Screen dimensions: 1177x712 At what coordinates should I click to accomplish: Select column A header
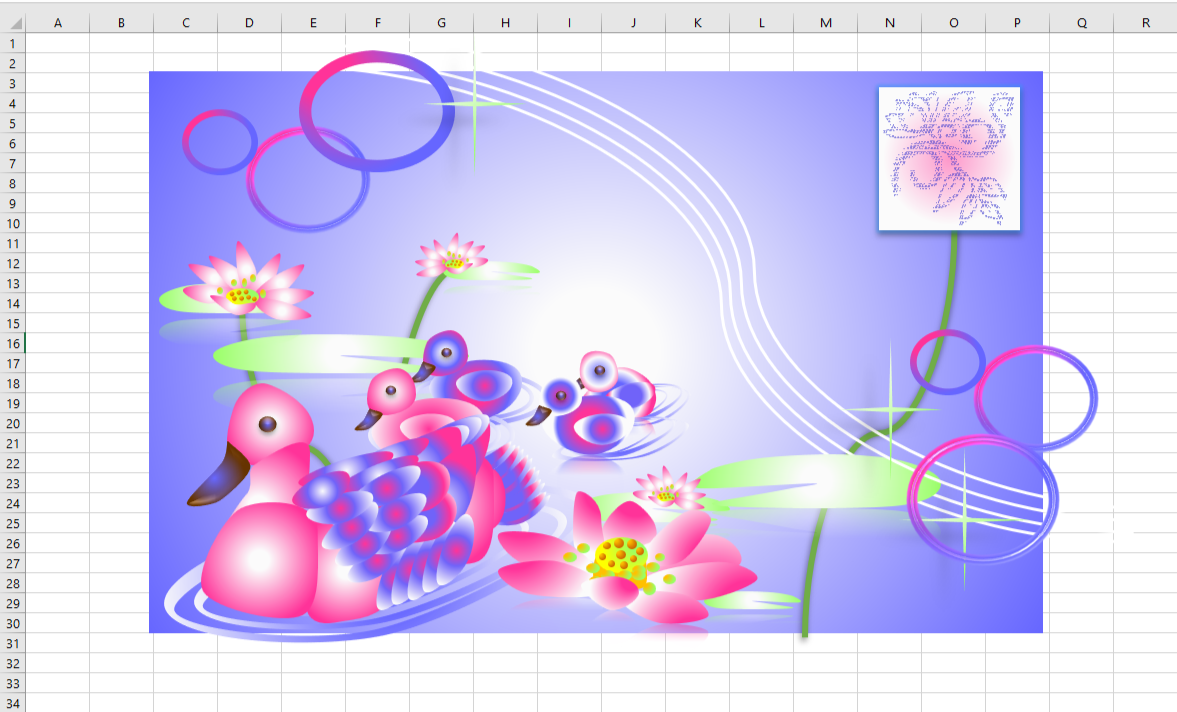pyautogui.click(x=58, y=23)
